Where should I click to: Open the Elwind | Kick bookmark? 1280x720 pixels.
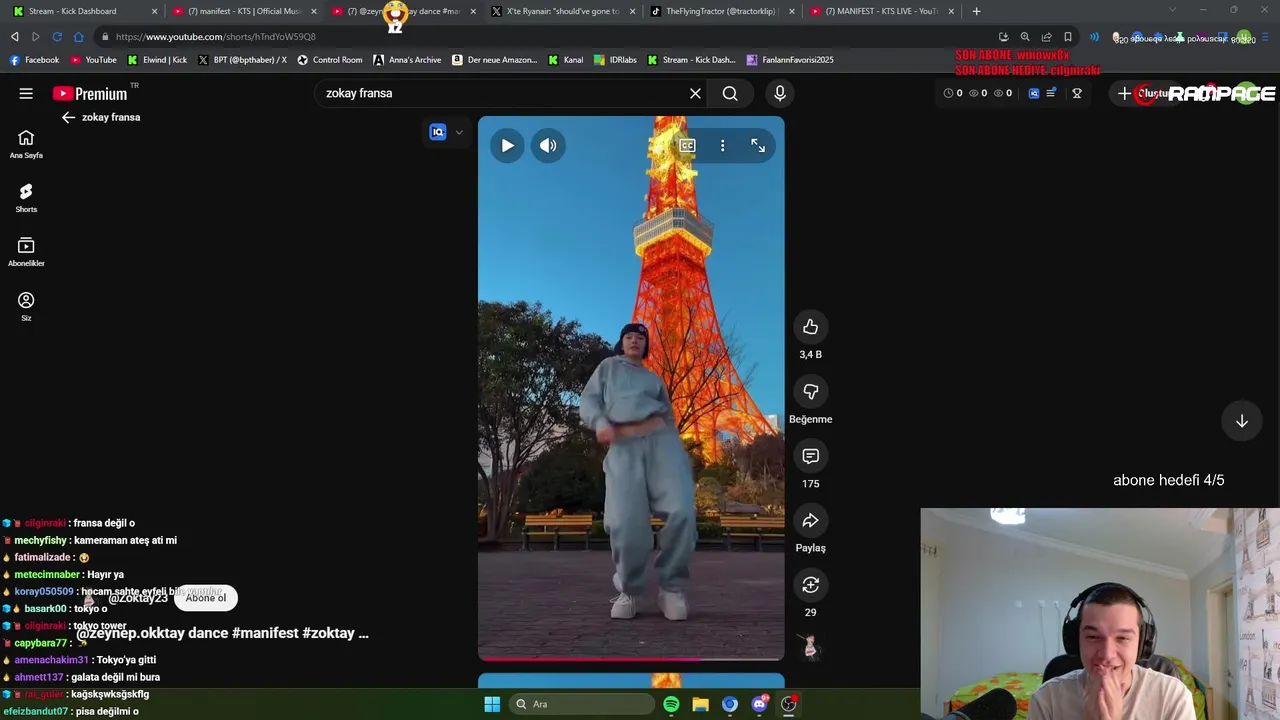click(x=157, y=60)
